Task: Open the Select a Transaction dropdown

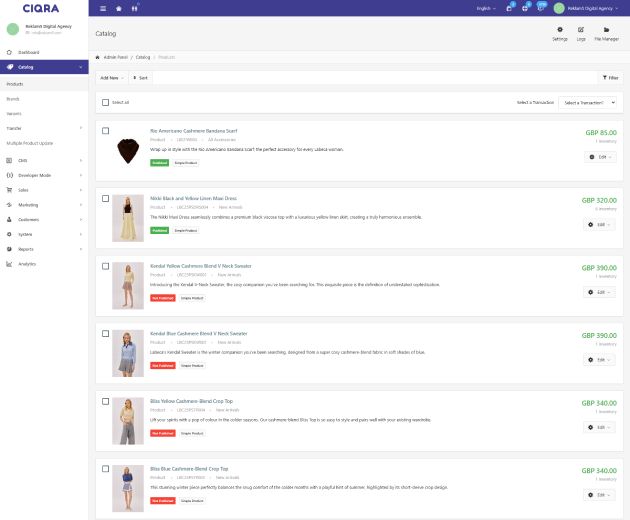Action: tap(587, 102)
